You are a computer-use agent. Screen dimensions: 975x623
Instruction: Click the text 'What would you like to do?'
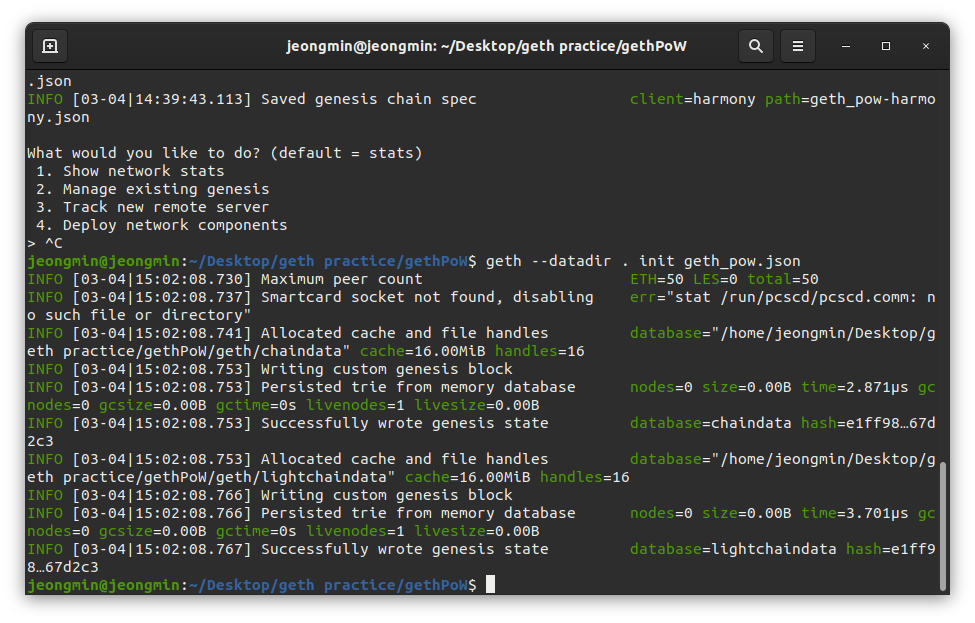[x=144, y=153]
